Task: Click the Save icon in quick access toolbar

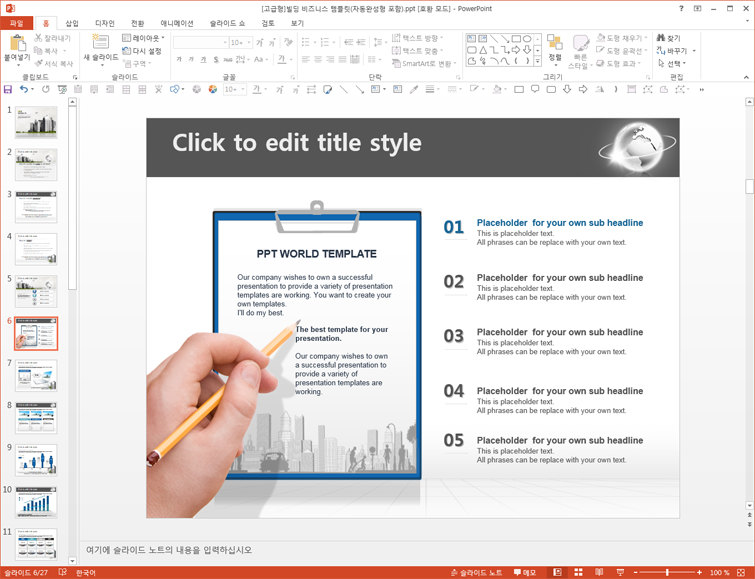Action: pos(8,89)
